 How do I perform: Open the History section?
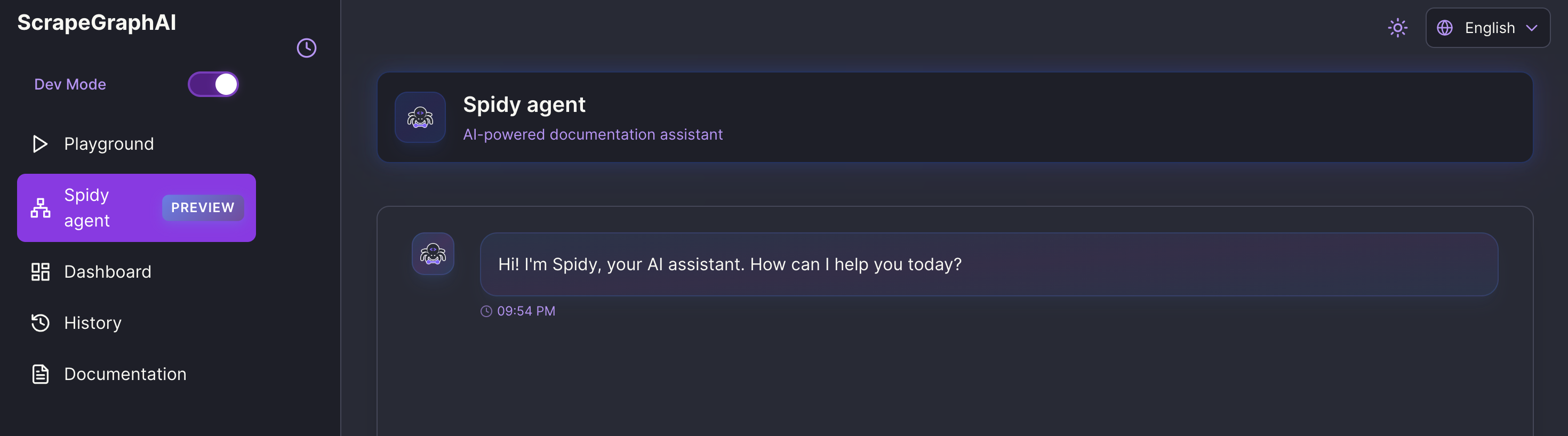pyautogui.click(x=137, y=323)
